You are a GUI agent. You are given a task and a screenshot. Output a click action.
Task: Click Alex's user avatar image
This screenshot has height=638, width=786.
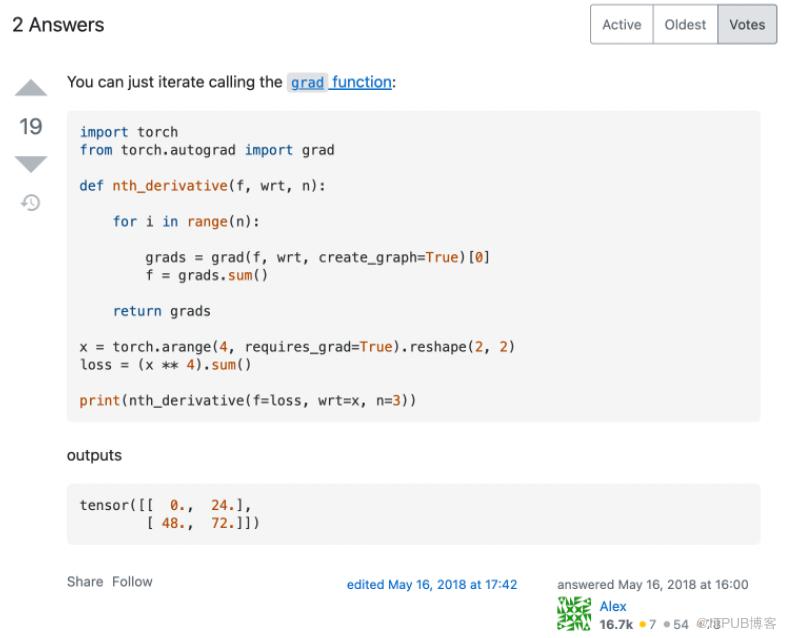pyautogui.click(x=574, y=615)
